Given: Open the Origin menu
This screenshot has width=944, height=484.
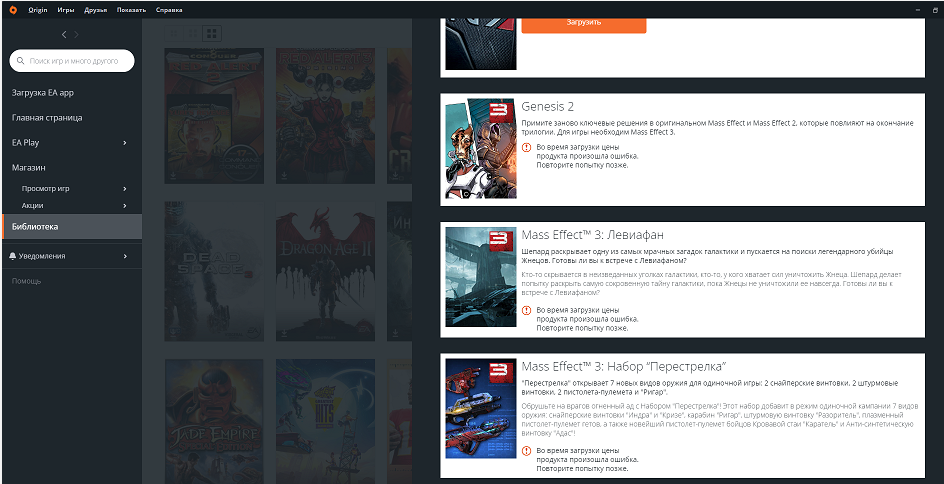Looking at the screenshot, I should pyautogui.click(x=38, y=10).
